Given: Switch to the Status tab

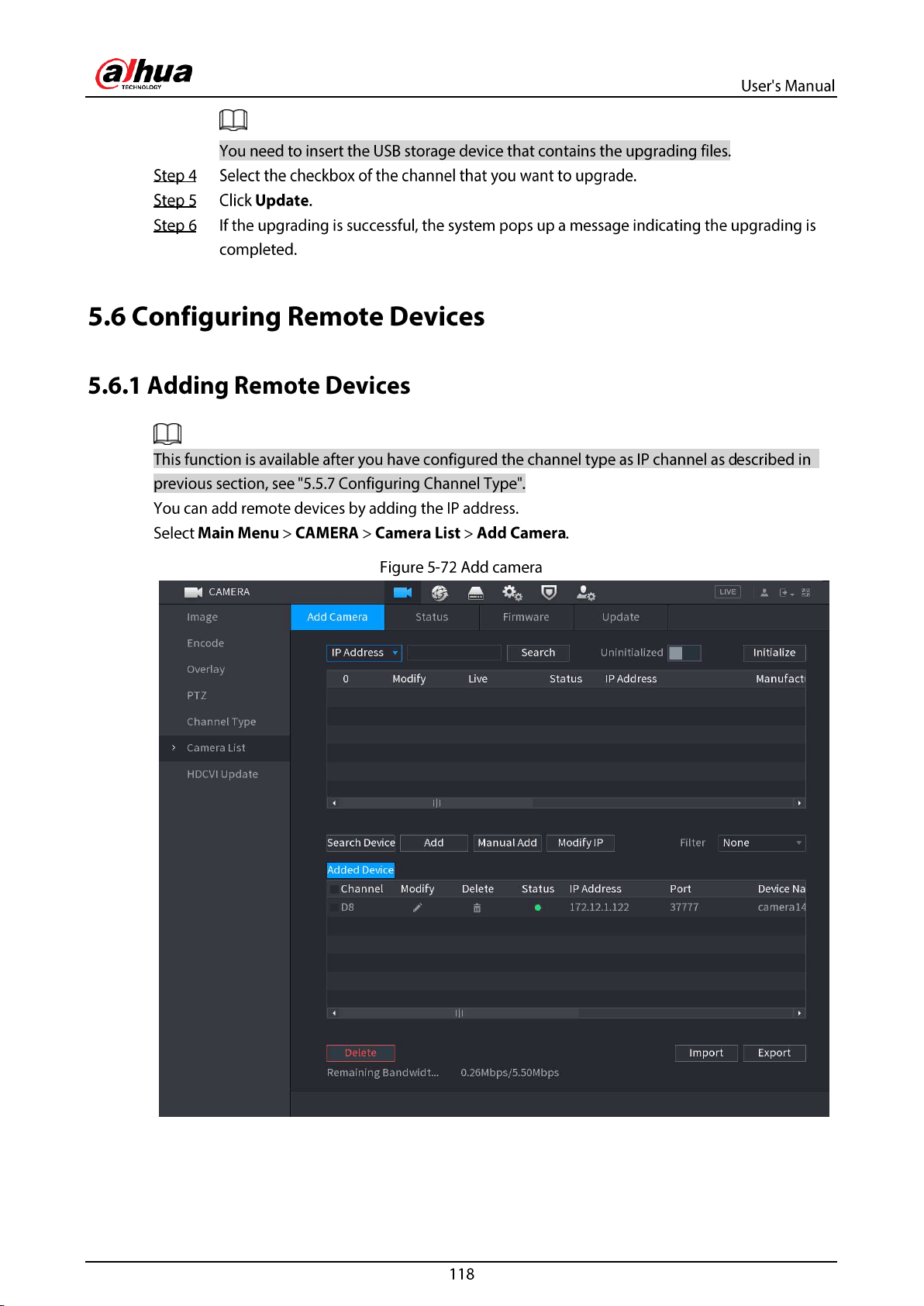Looking at the screenshot, I should tap(432, 617).
